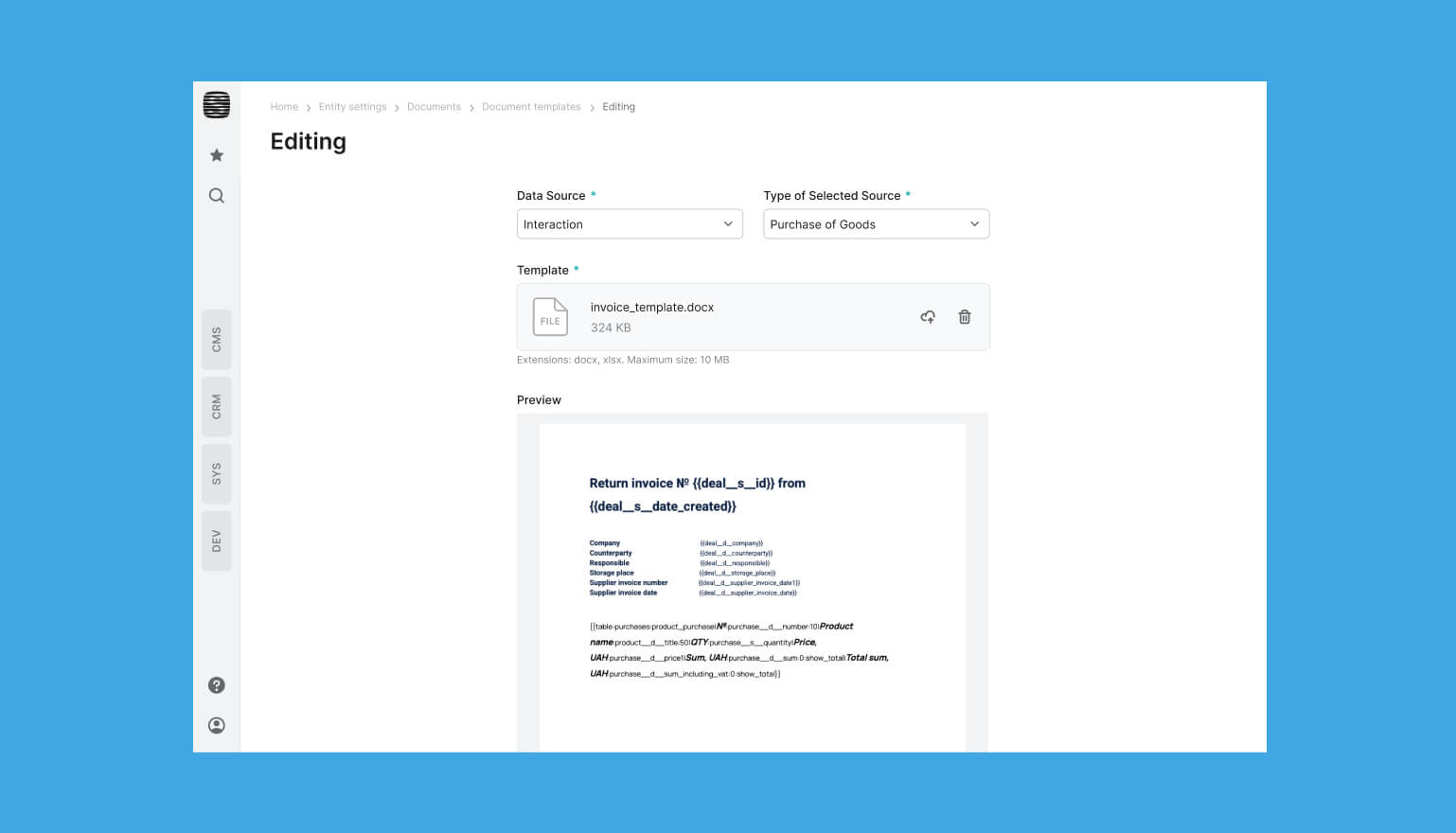
Task: Click the invoice template preview page
Action: coord(752,587)
